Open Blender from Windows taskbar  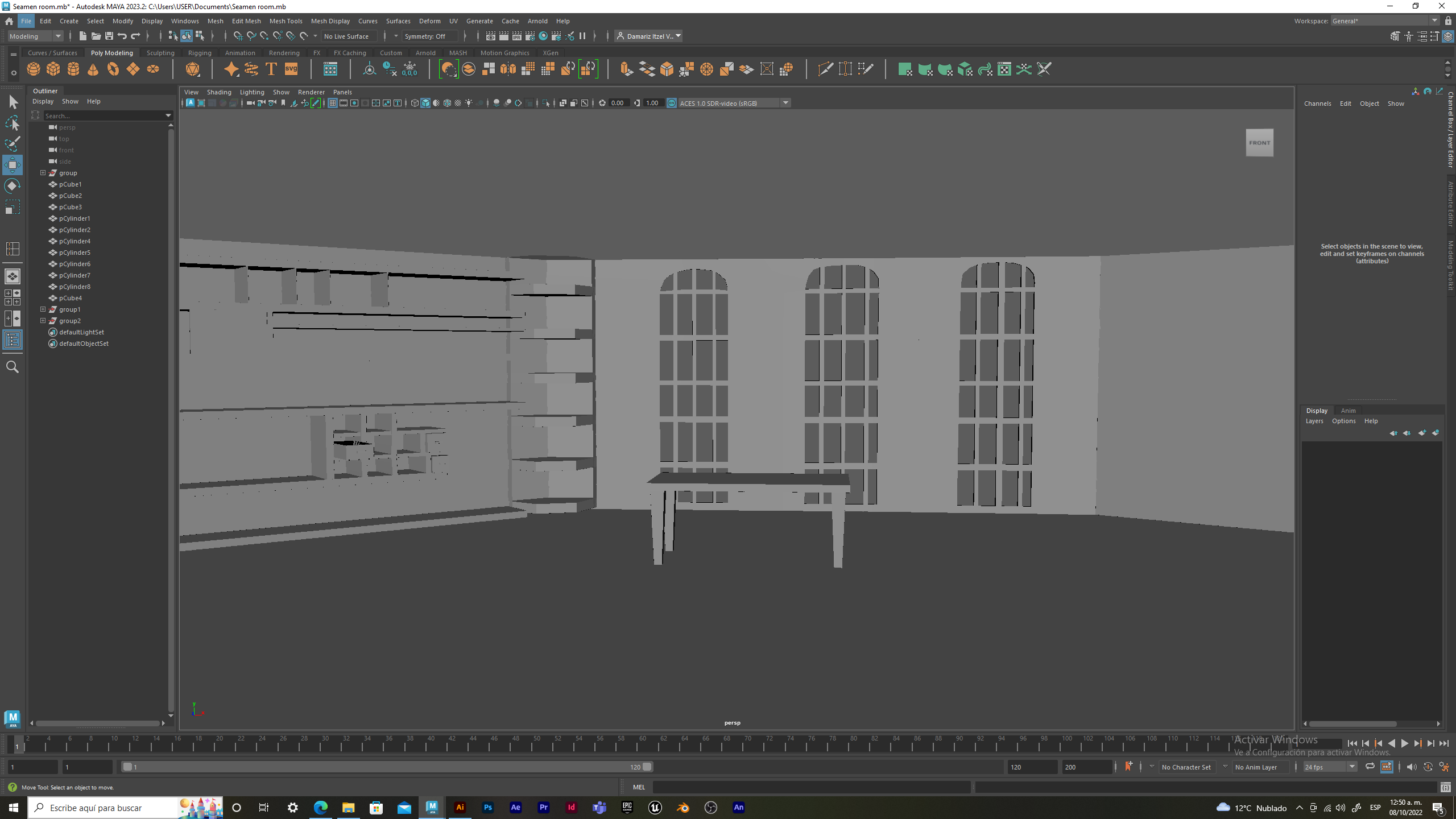tap(683, 808)
